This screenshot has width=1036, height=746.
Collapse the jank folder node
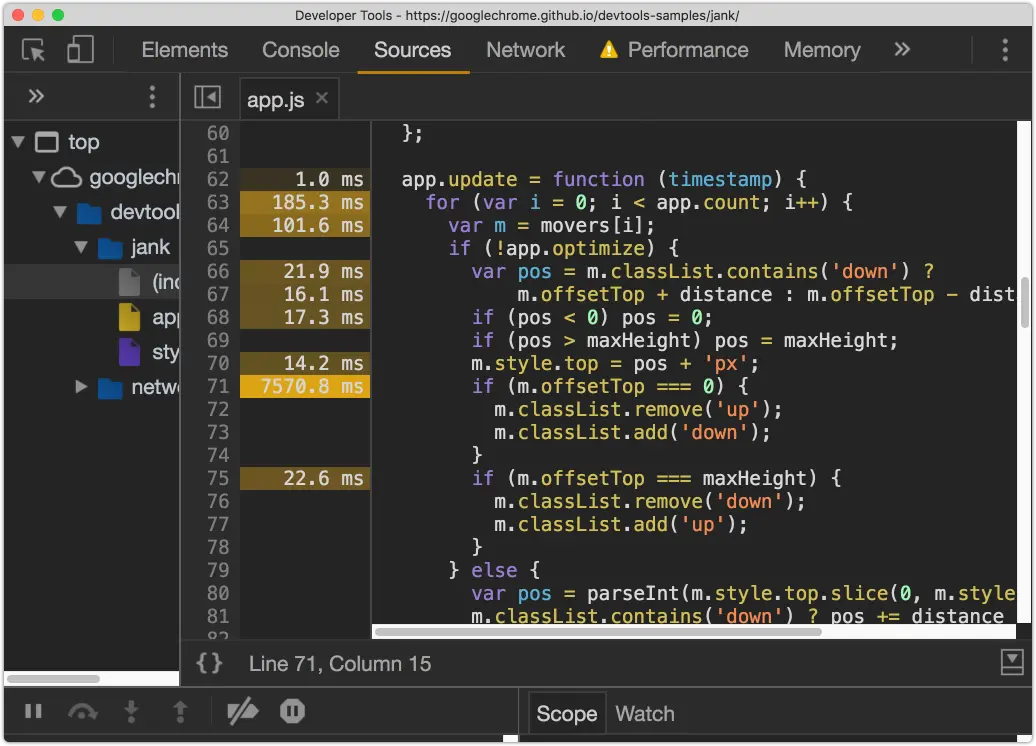point(81,246)
